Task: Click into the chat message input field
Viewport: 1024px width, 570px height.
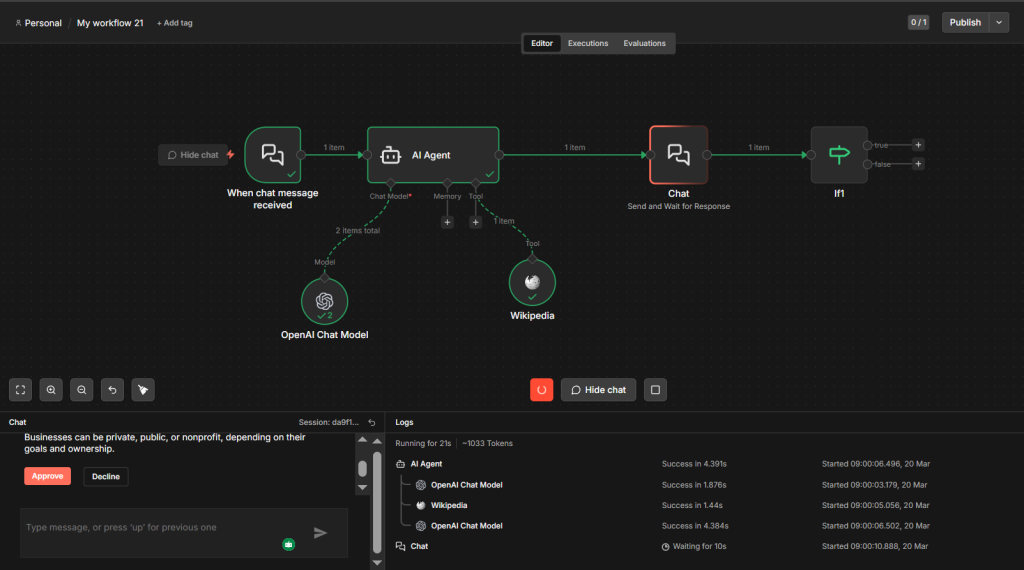Action: click(150, 527)
